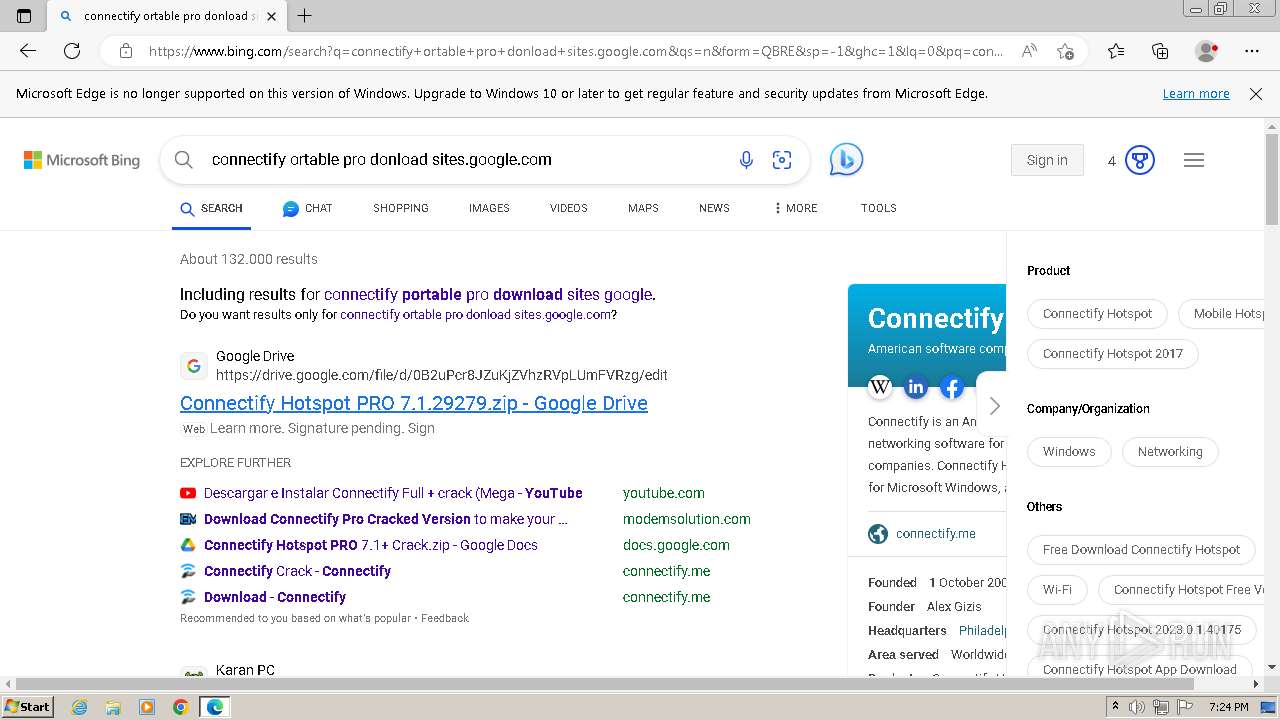Select the Connectify Hotspot chip
This screenshot has height=720, width=1280.
click(1097, 314)
